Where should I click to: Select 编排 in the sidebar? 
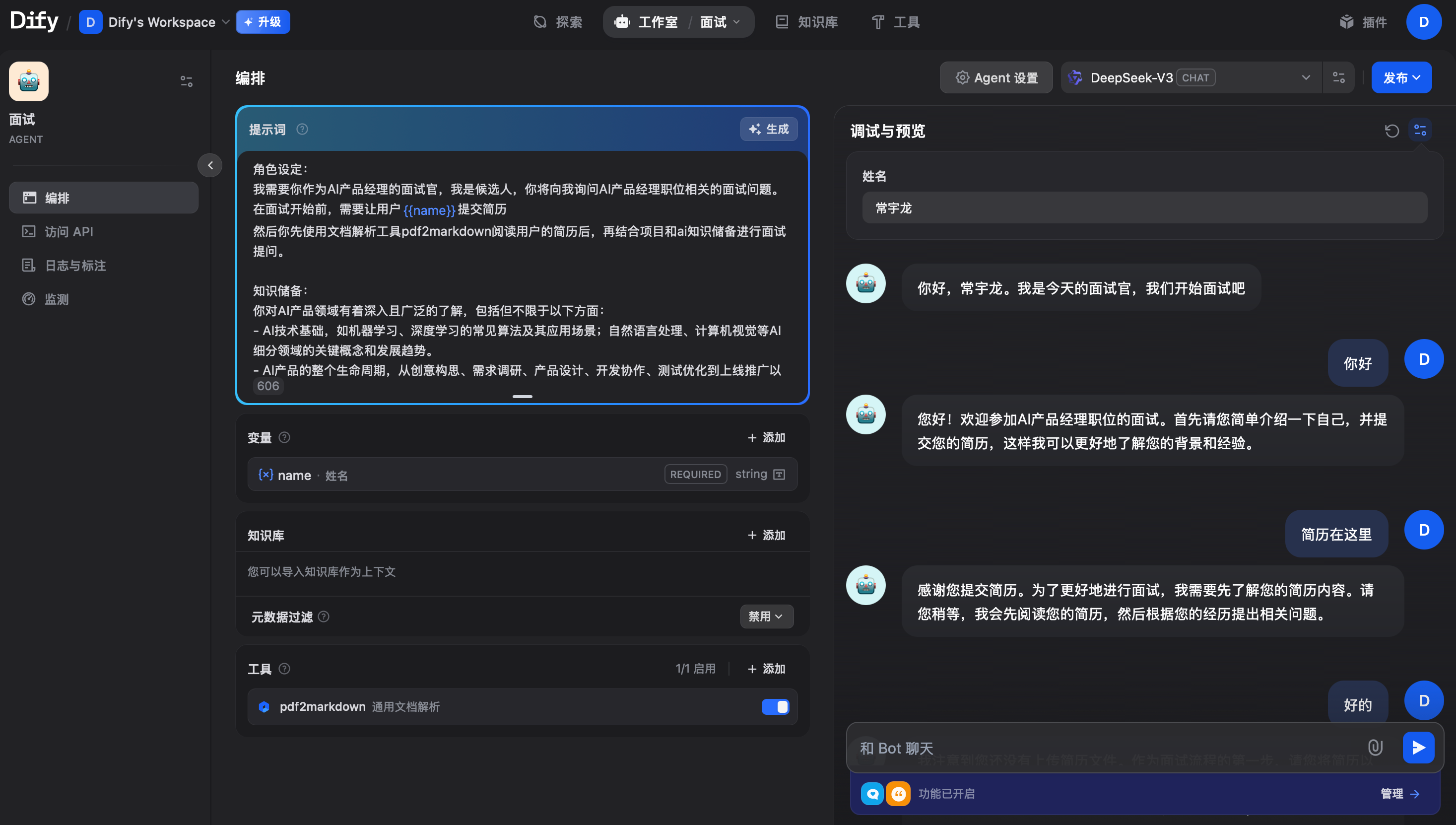[x=104, y=198]
